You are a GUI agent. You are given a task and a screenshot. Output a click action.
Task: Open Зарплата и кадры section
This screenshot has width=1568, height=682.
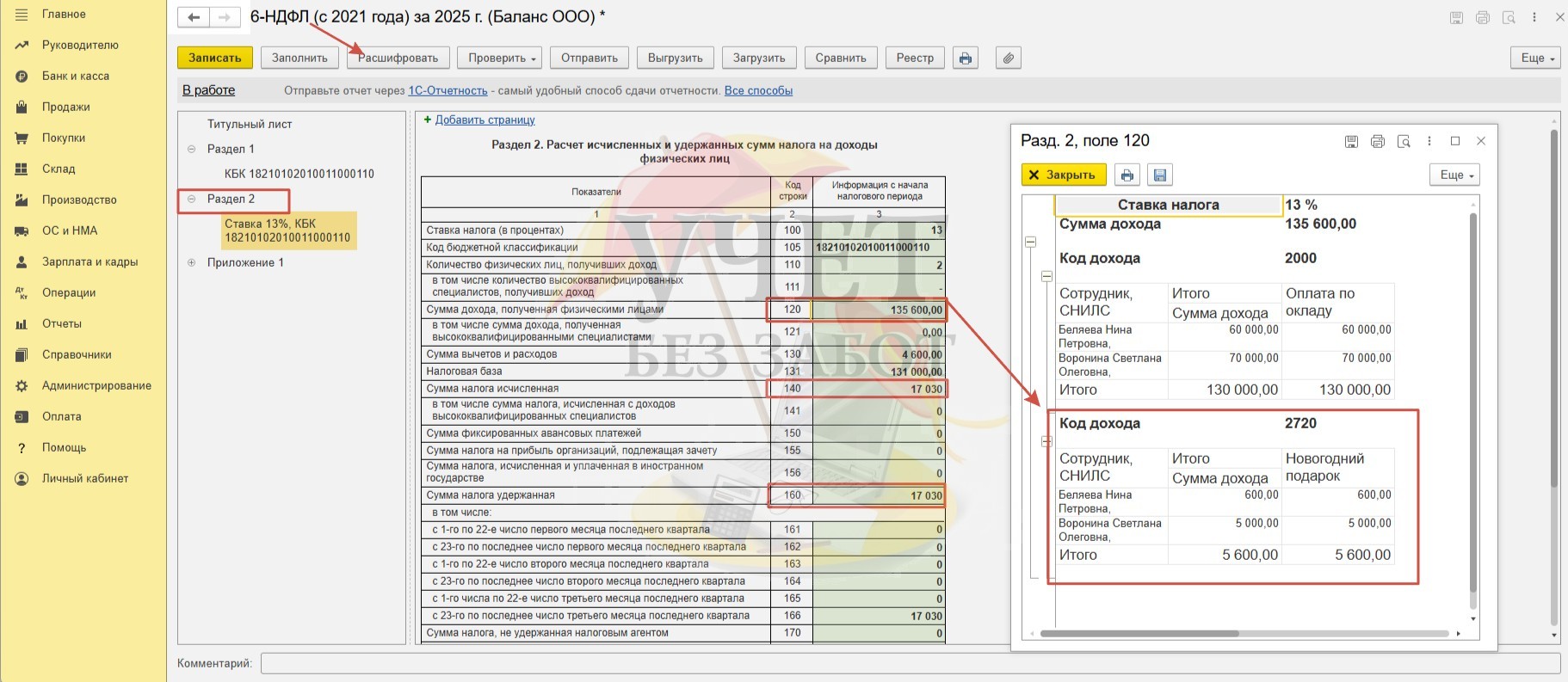pos(90,261)
